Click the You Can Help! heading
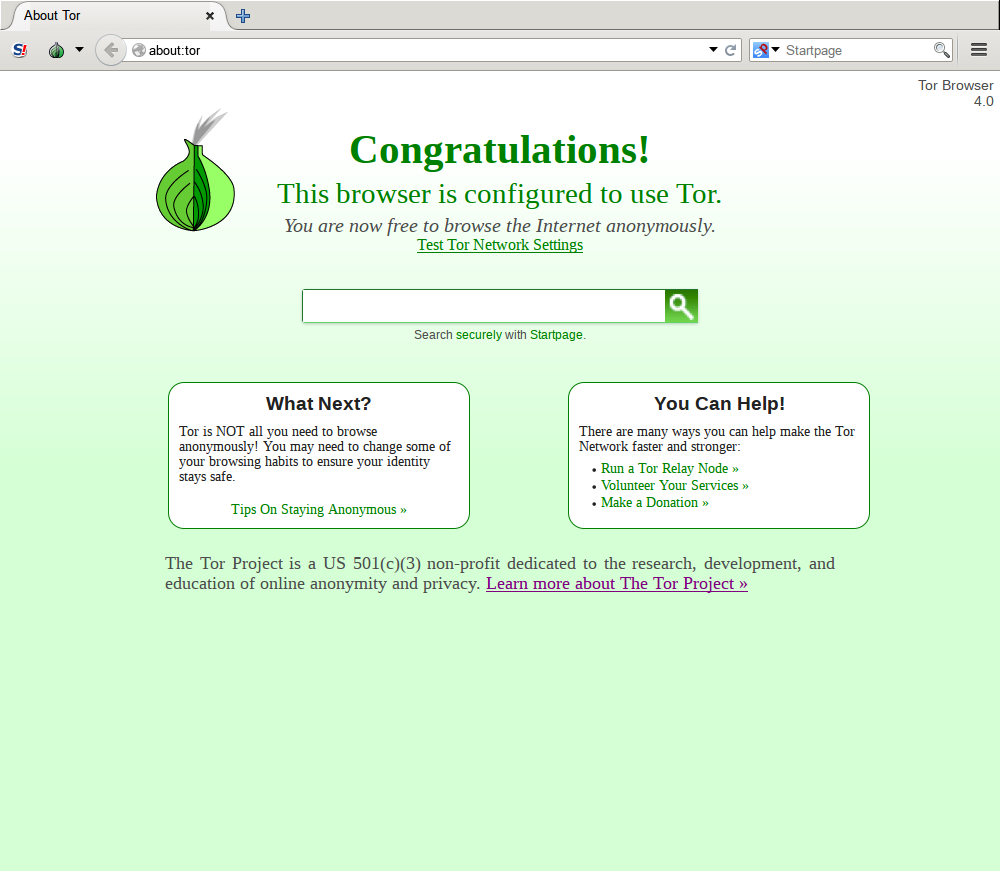 (719, 404)
